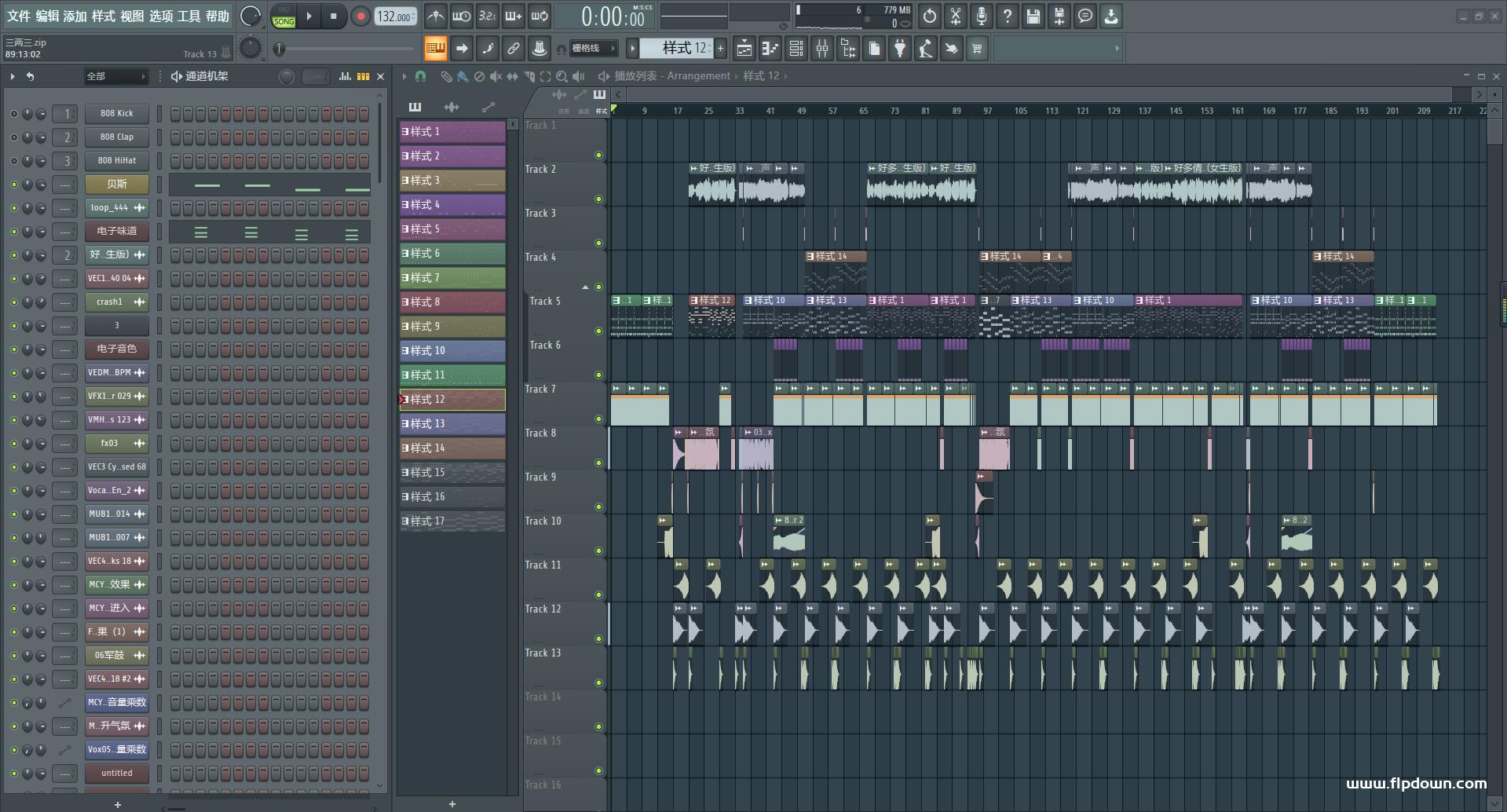Mute the crash1 channel
Image resolution: width=1507 pixels, height=812 pixels.
(x=13, y=302)
